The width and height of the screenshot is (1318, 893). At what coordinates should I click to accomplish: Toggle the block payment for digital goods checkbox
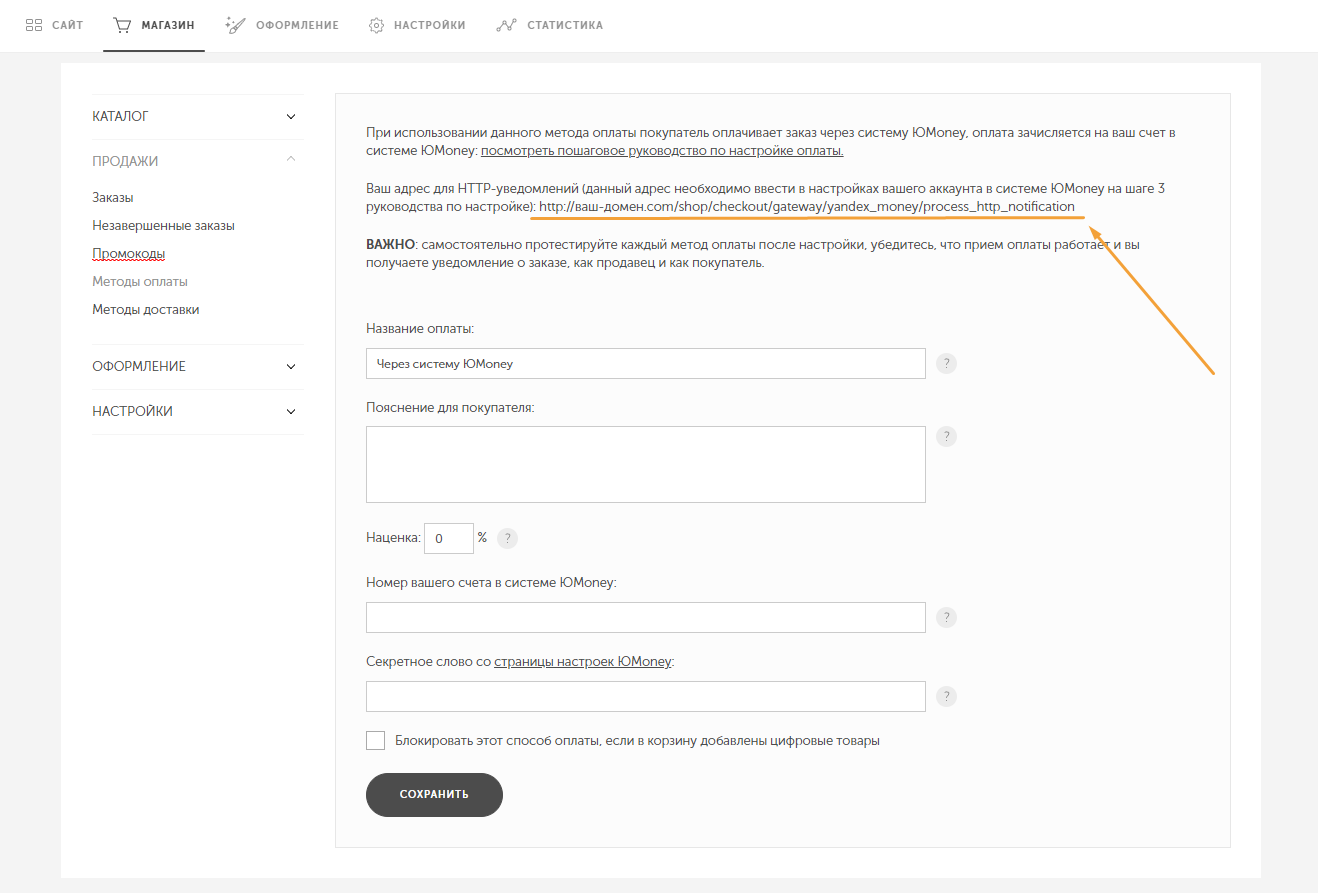pos(376,741)
